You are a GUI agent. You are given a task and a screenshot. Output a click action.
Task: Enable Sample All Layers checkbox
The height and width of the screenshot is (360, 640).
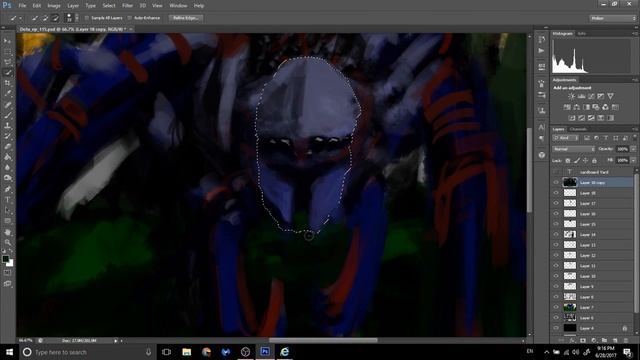[x=87, y=18]
